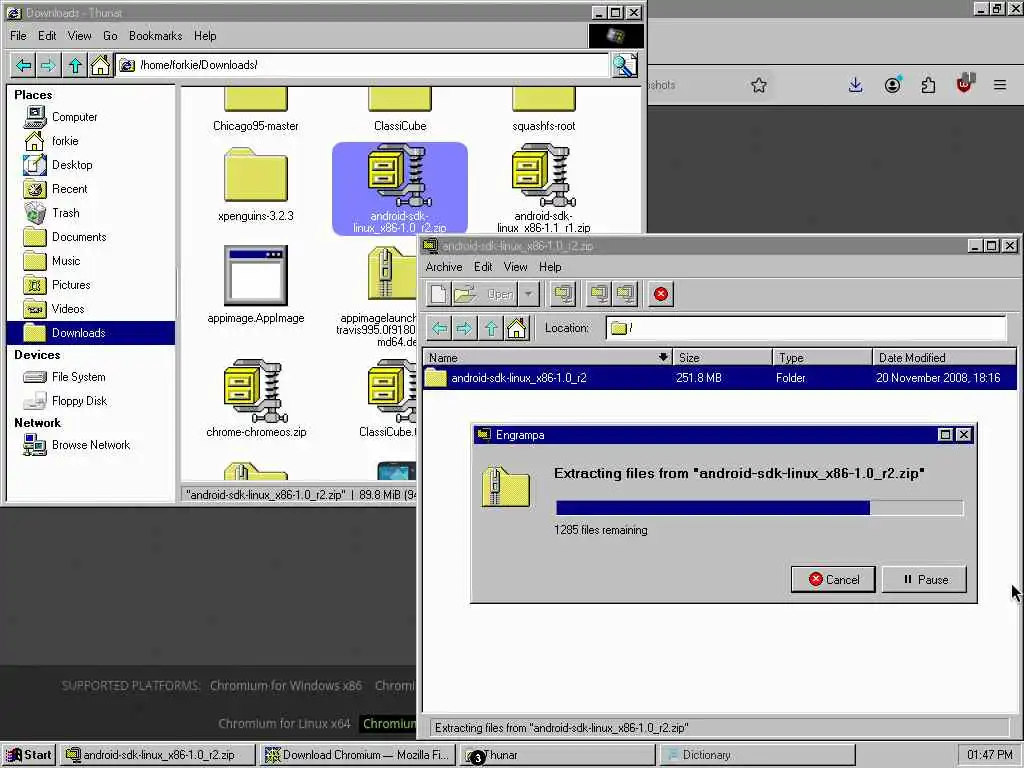Click the Thunar search icon
This screenshot has height=768, width=1024.
coord(625,65)
